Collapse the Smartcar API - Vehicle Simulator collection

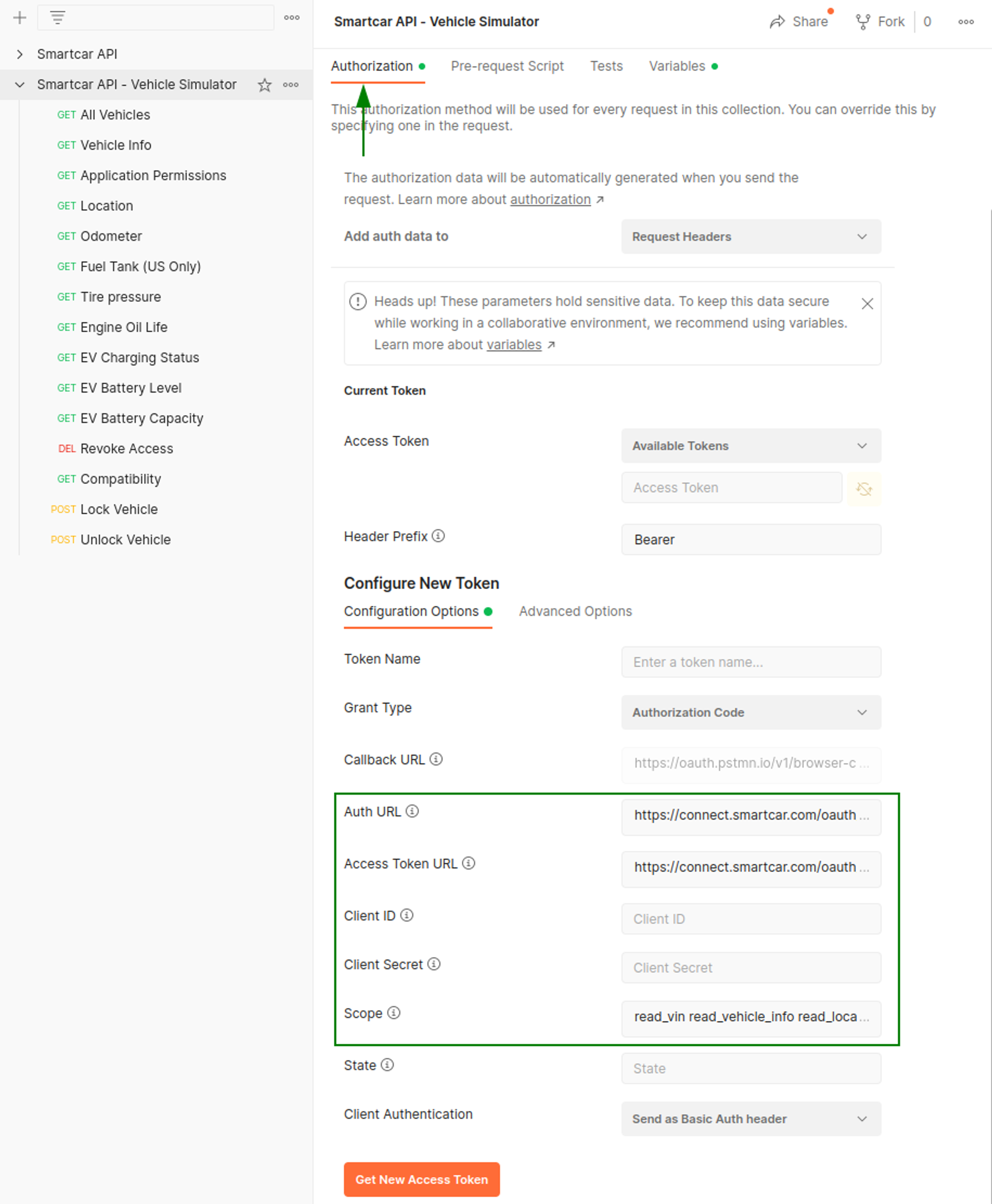click(20, 85)
